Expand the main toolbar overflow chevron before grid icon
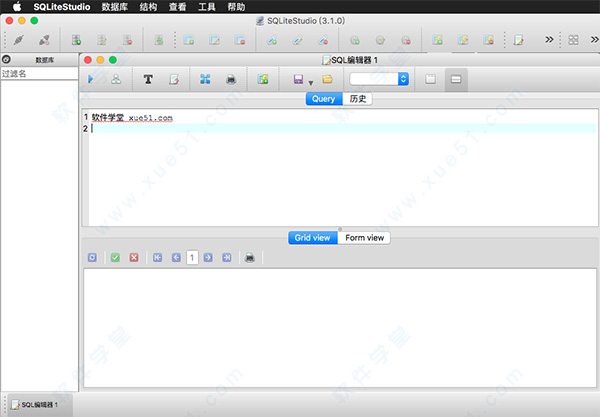The image size is (600, 417). point(549,40)
